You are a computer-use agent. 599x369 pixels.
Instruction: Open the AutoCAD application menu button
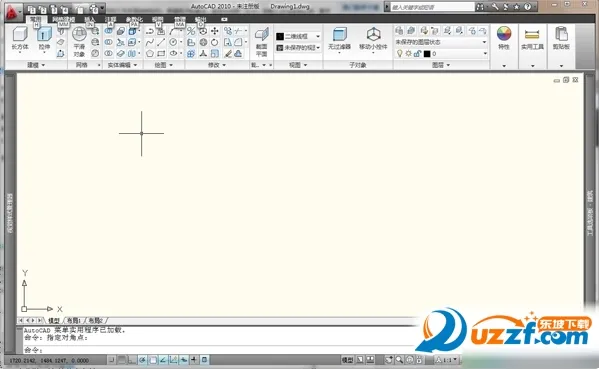(12, 12)
